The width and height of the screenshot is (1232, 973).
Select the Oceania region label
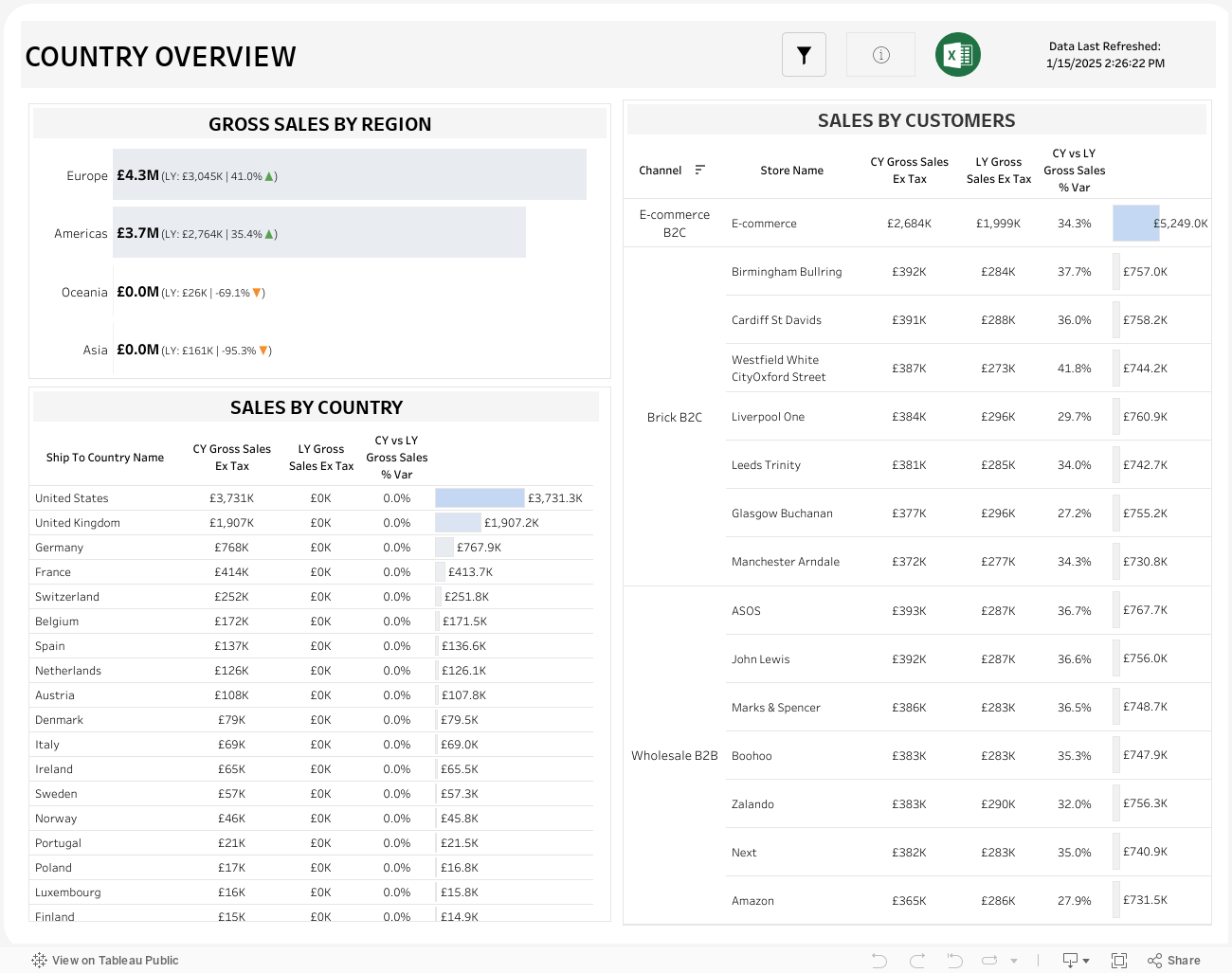coord(84,293)
